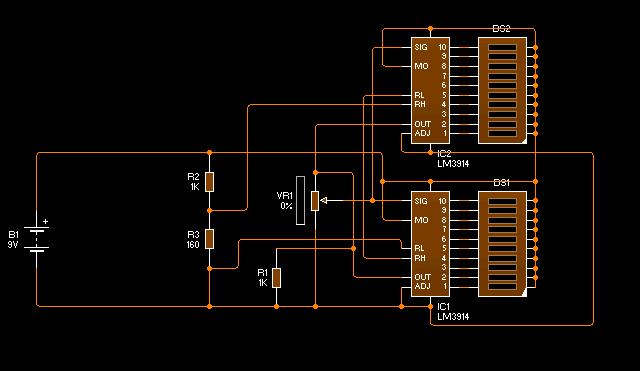Click resistor R2 1K component

[x=209, y=182]
